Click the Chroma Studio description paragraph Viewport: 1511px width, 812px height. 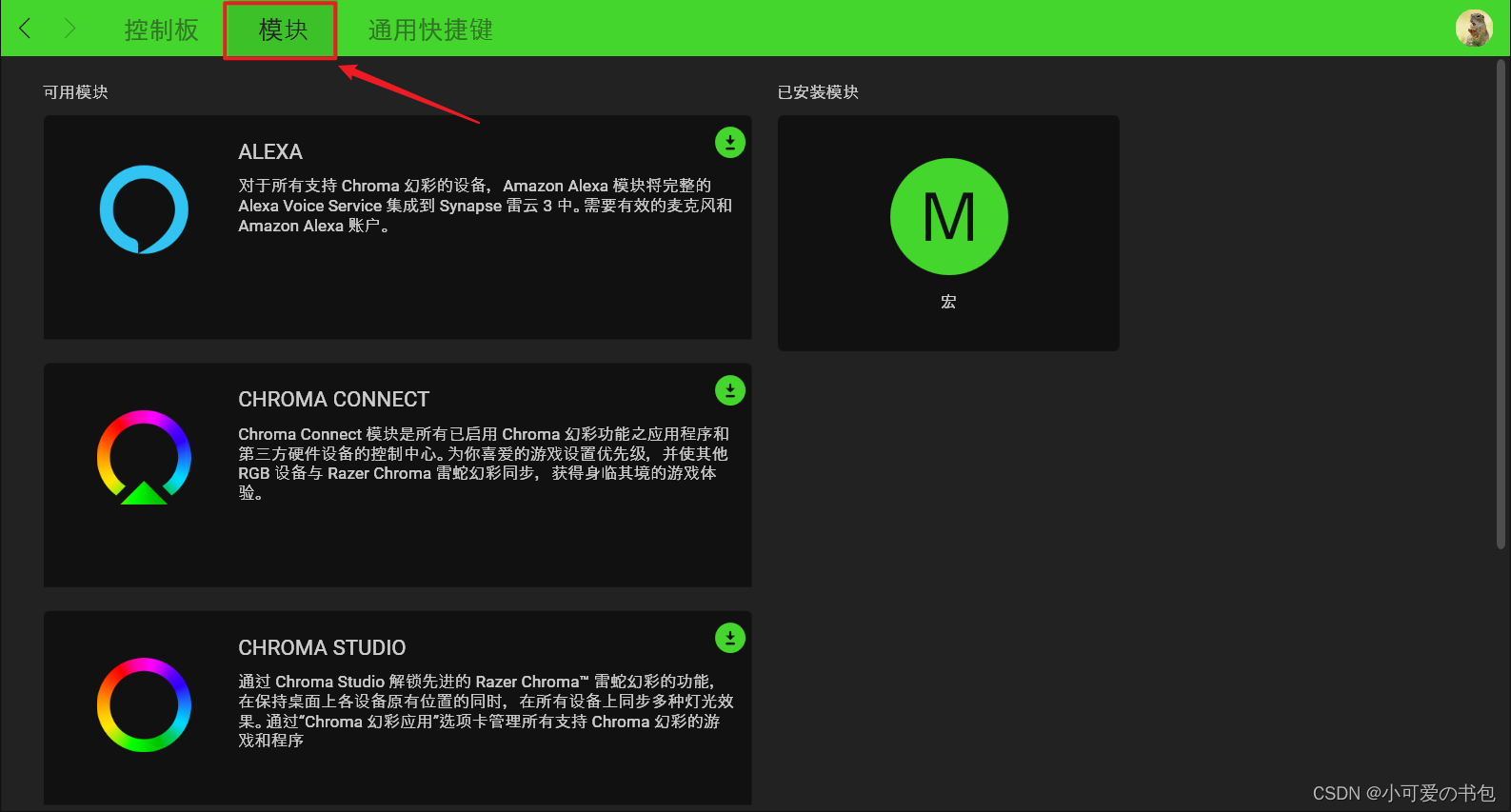tap(486, 711)
